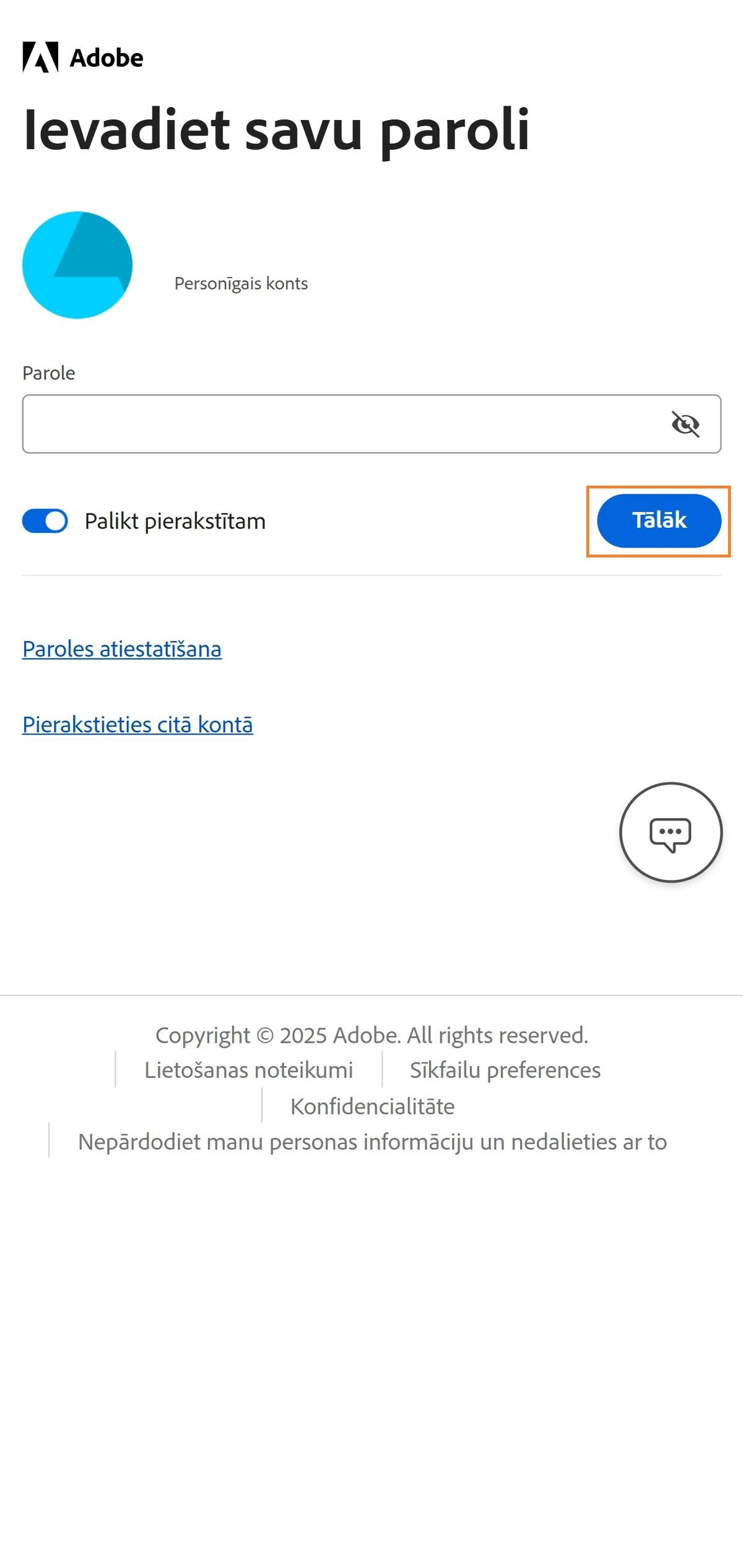Click 'Konfidencialitāte' in the footer

(372, 1106)
